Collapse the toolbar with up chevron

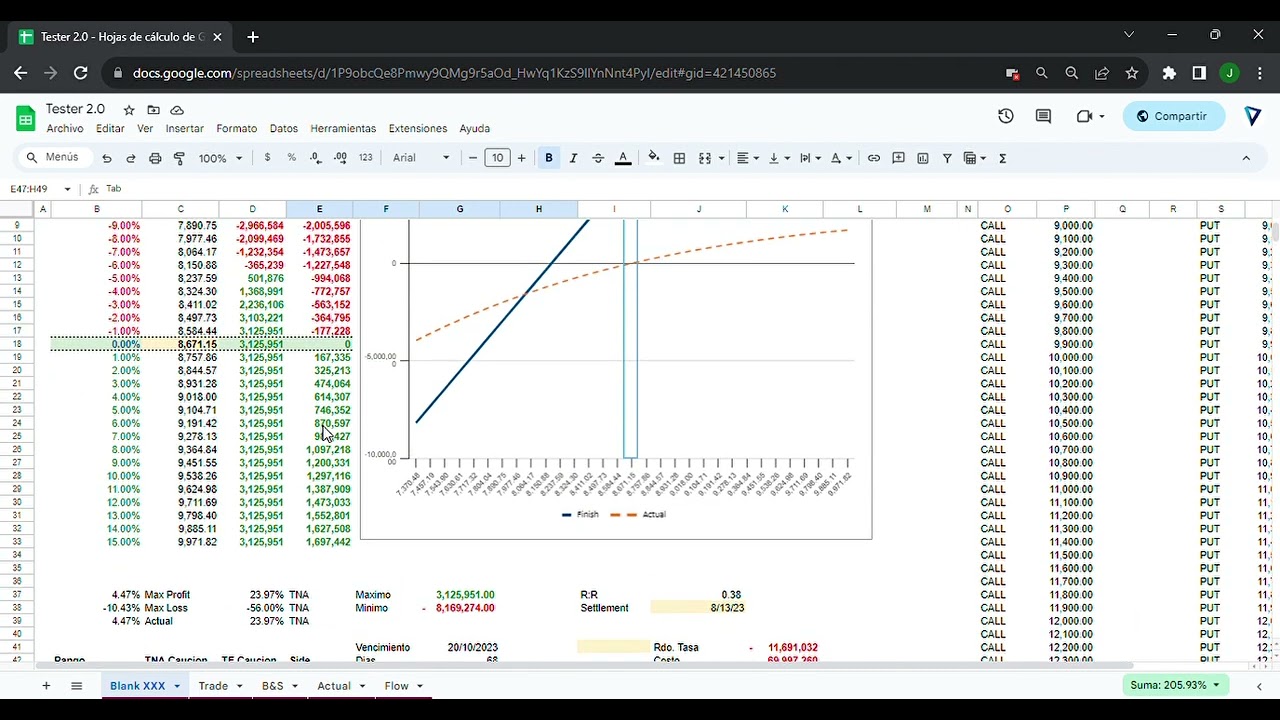pos(1246,158)
